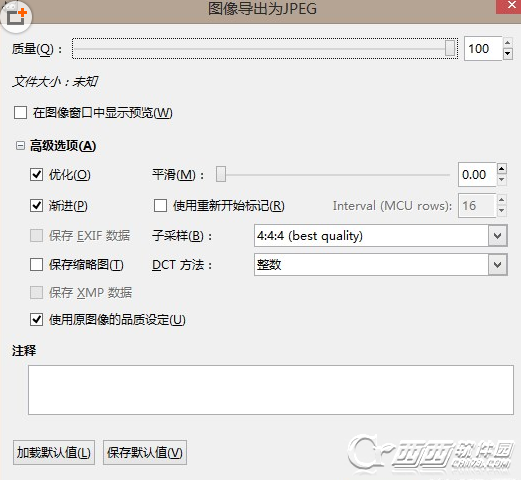Enable 使用重新开始标记 checkbox
The image size is (521, 480).
160,205
